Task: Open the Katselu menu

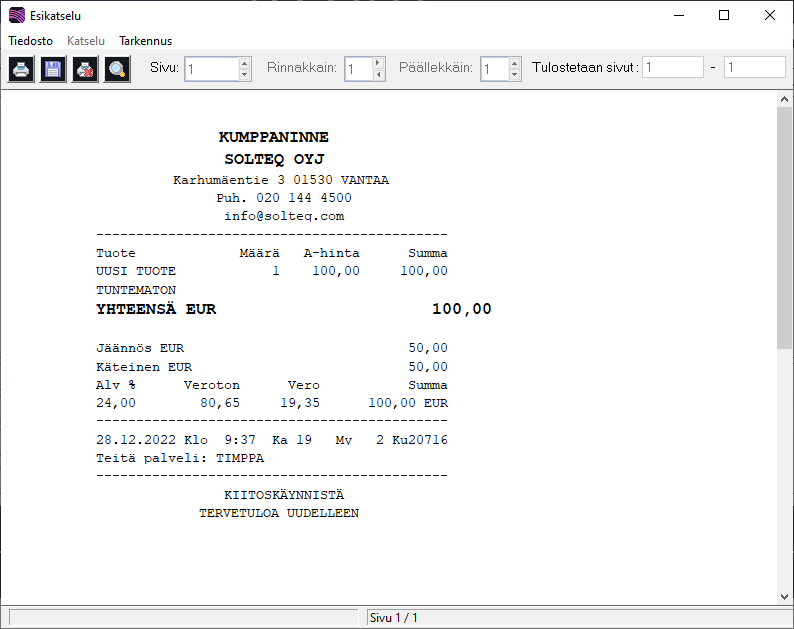Action: tap(86, 41)
